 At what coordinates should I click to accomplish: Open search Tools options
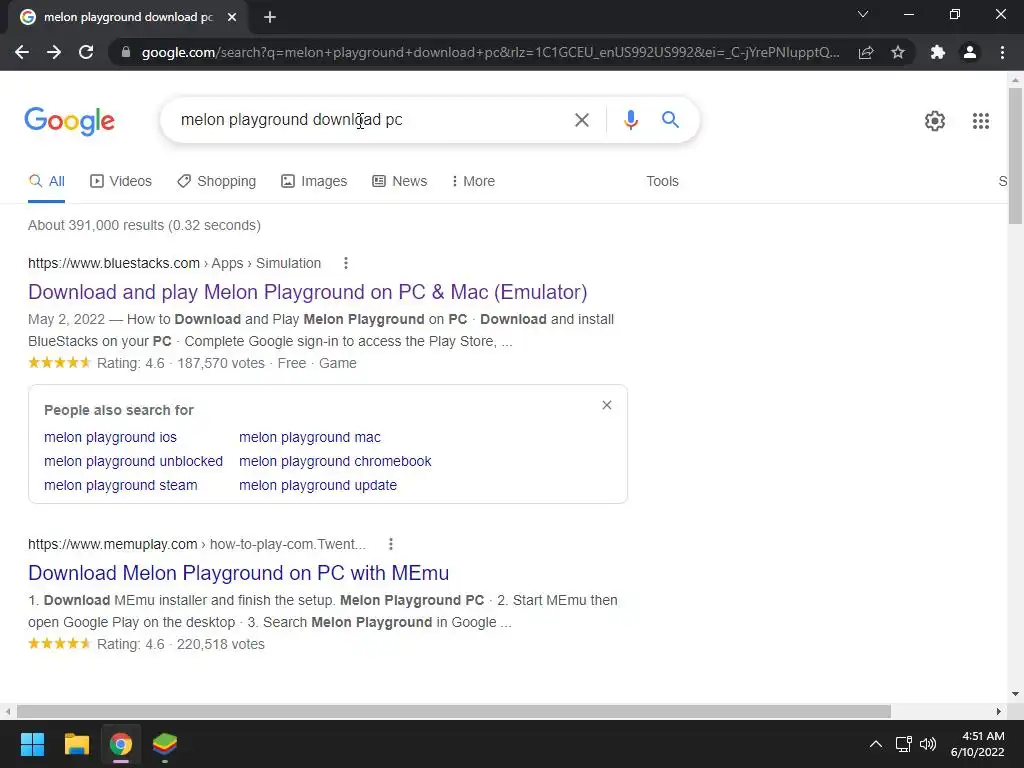(662, 182)
